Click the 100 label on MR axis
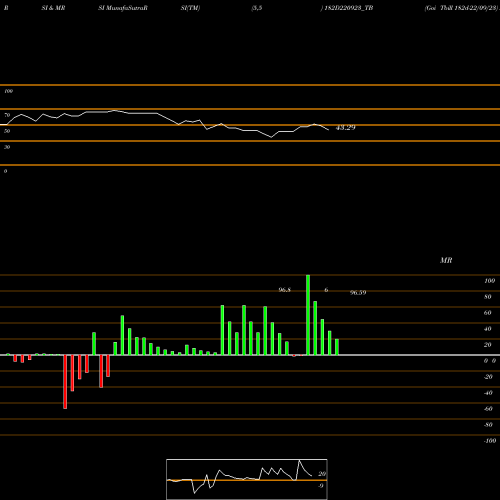The image size is (500, 500). tap(489, 281)
